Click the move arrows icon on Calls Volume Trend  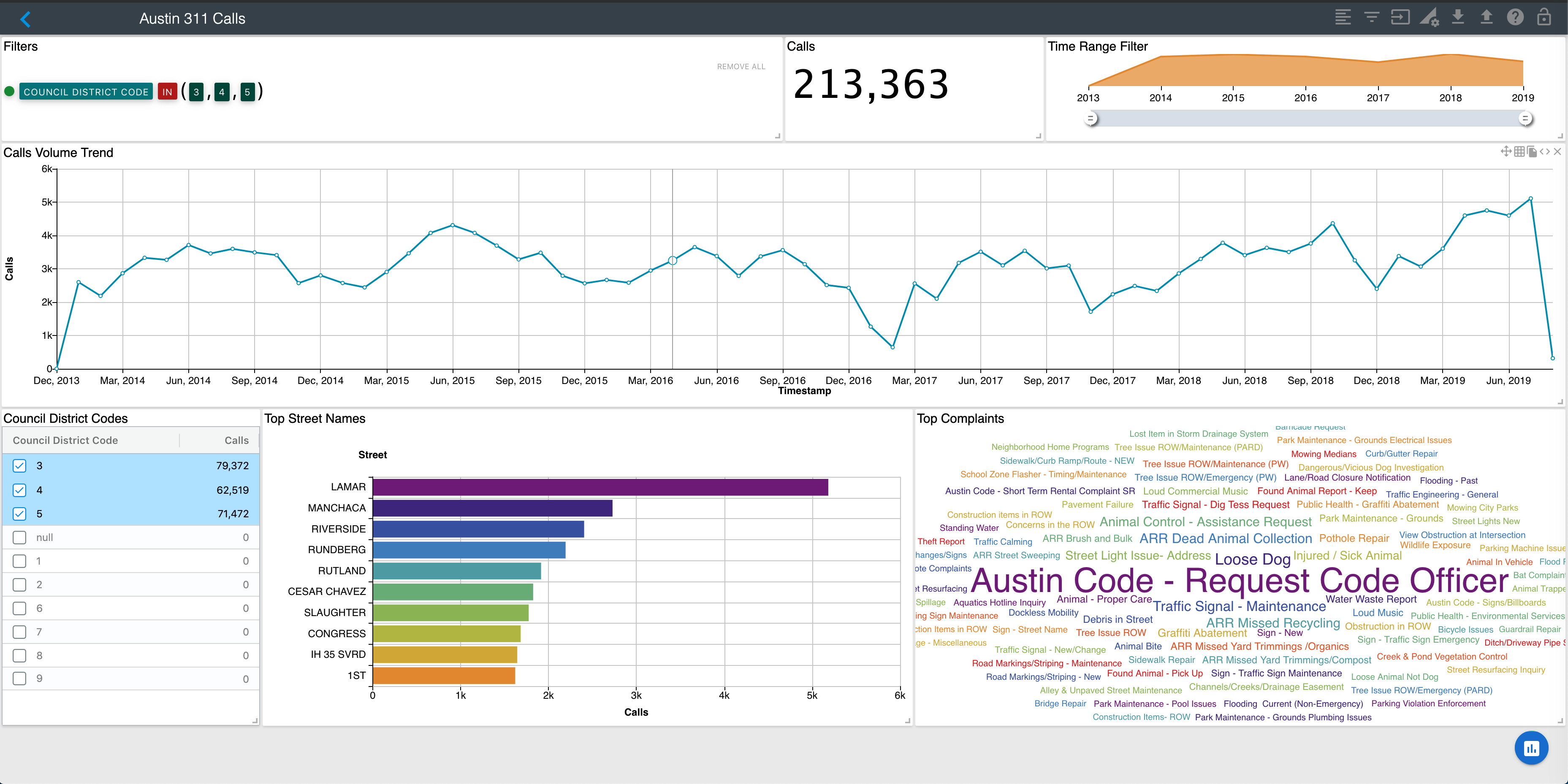click(x=1506, y=151)
